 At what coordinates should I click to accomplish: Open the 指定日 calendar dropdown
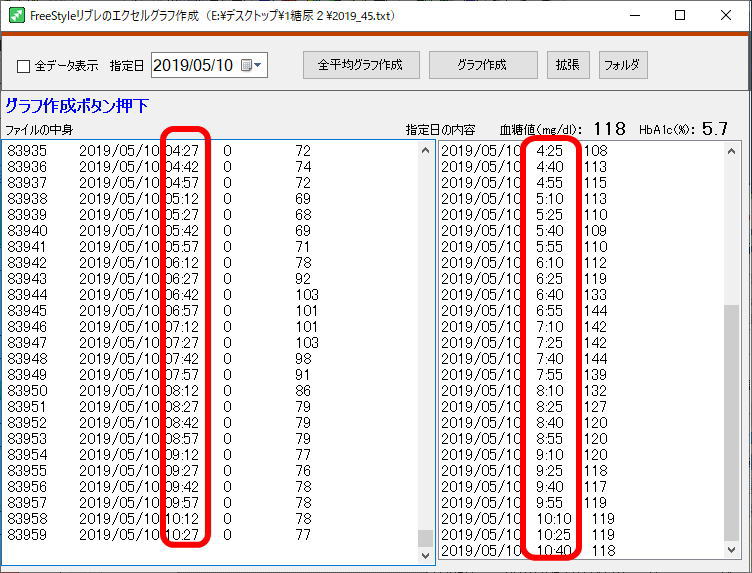(252, 65)
